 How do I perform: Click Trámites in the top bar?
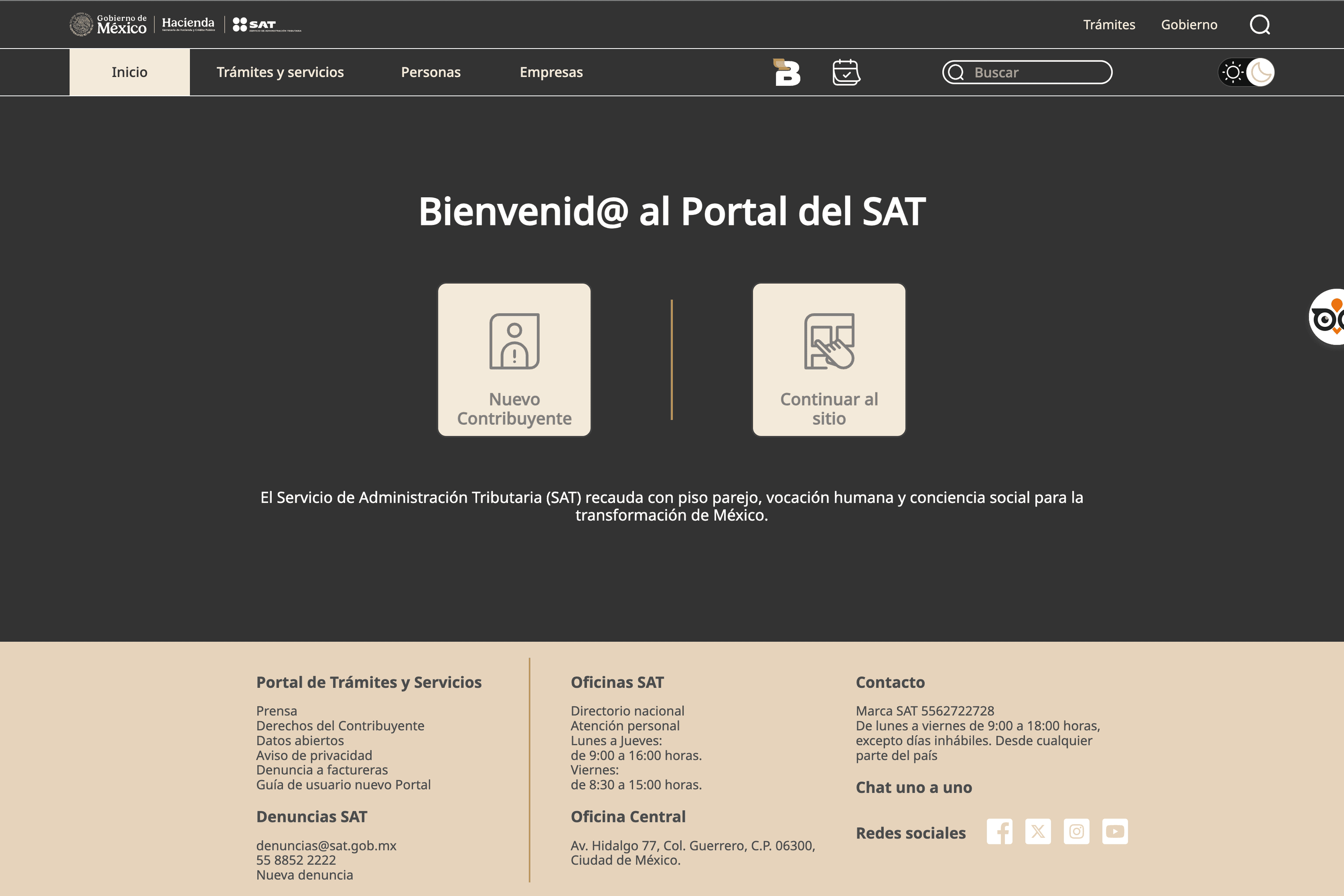pyautogui.click(x=1109, y=24)
